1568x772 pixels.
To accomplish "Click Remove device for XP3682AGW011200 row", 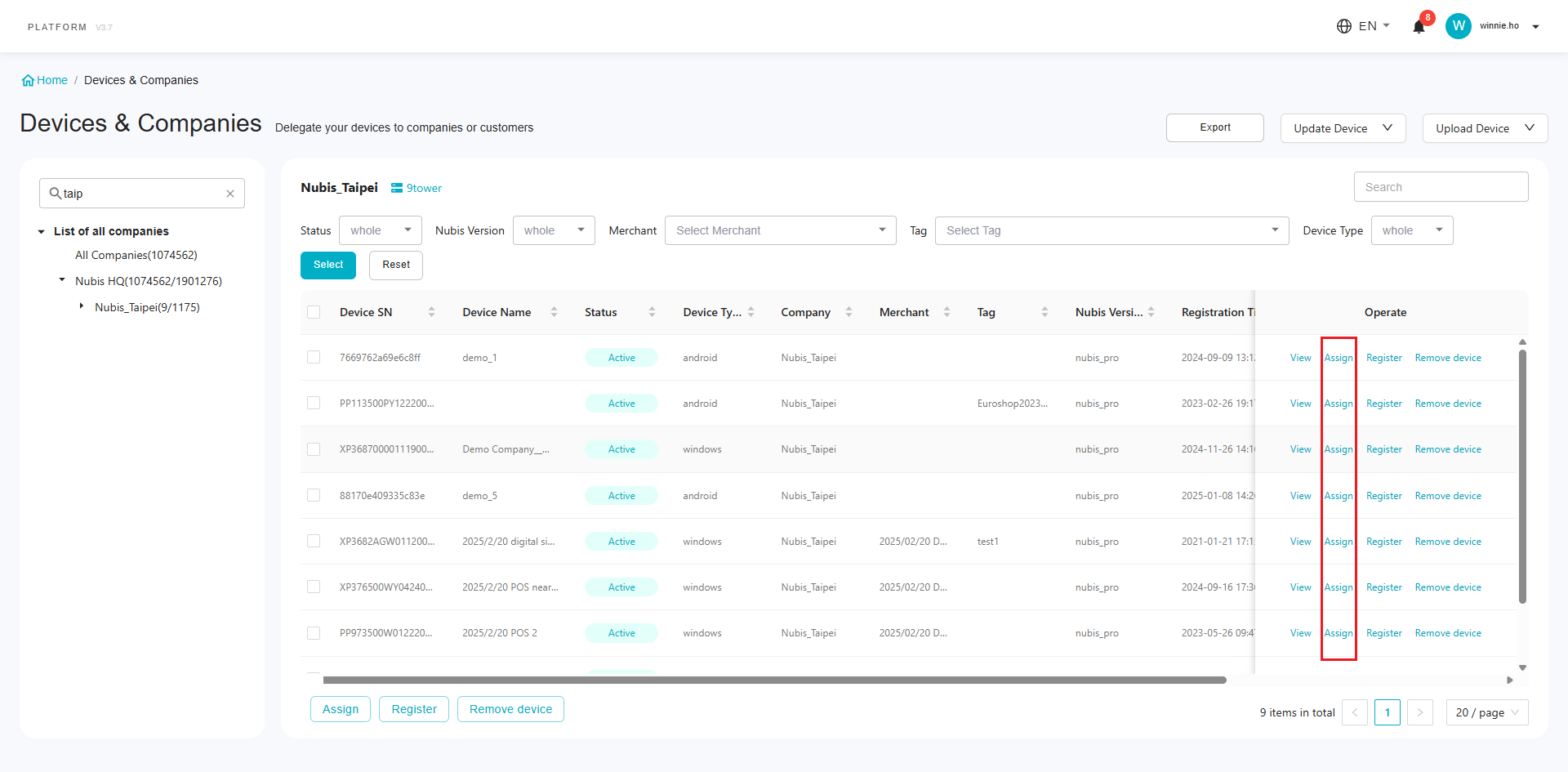I will pos(1448,542).
